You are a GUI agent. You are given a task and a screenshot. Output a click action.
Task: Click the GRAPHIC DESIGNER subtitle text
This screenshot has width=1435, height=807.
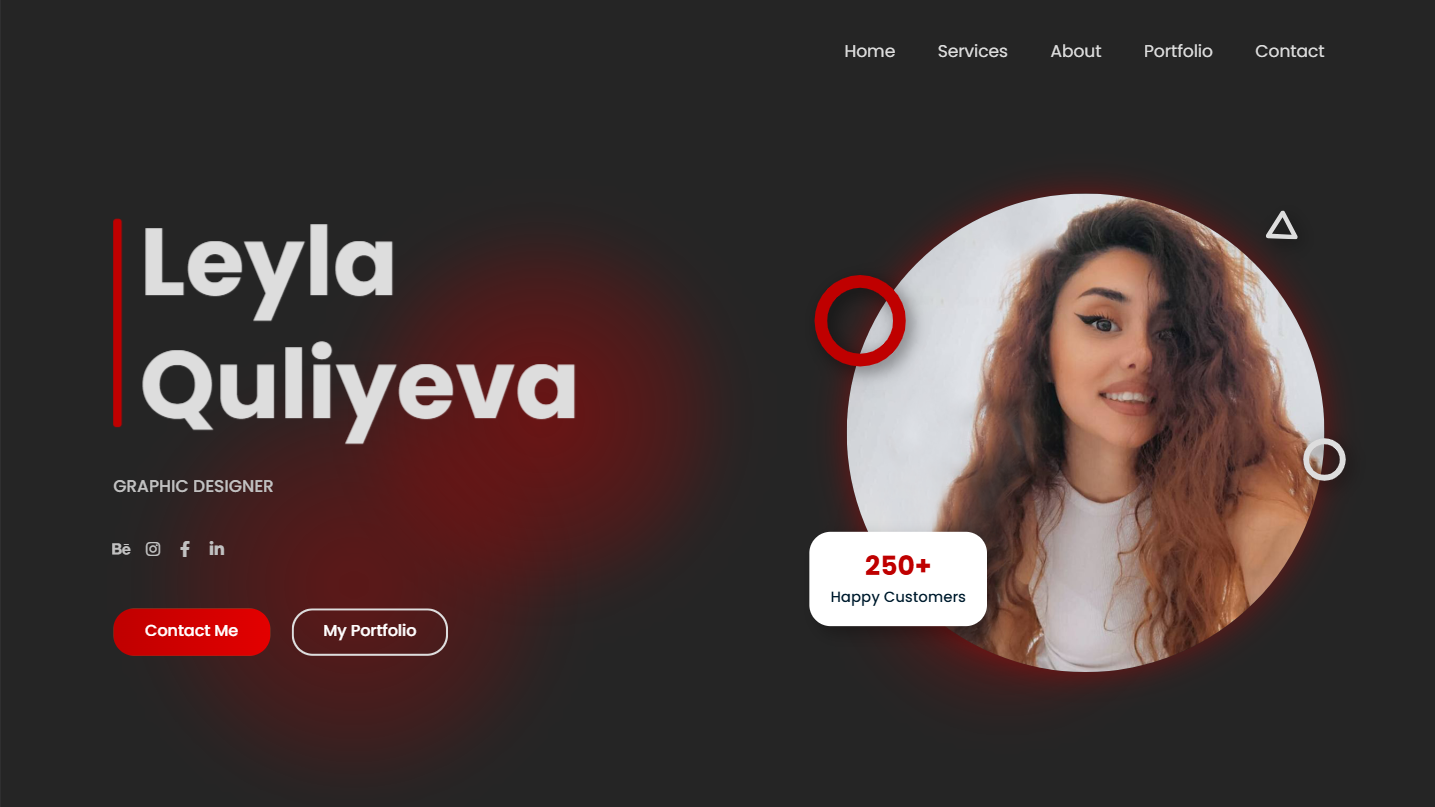coord(193,486)
